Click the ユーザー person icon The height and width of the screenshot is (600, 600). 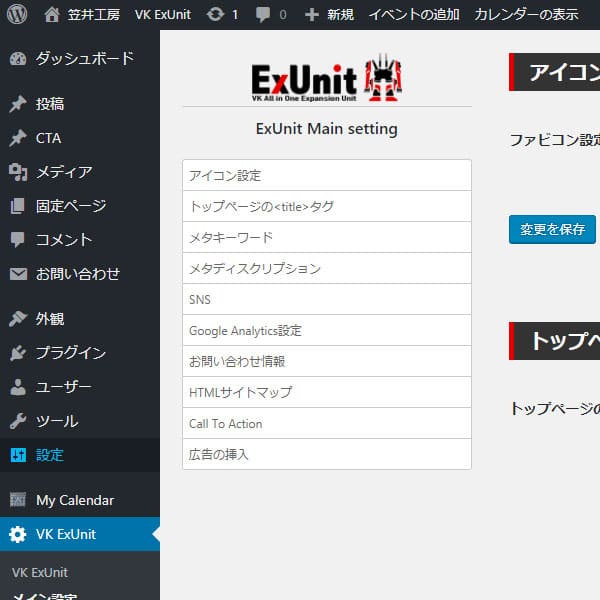pos(18,387)
